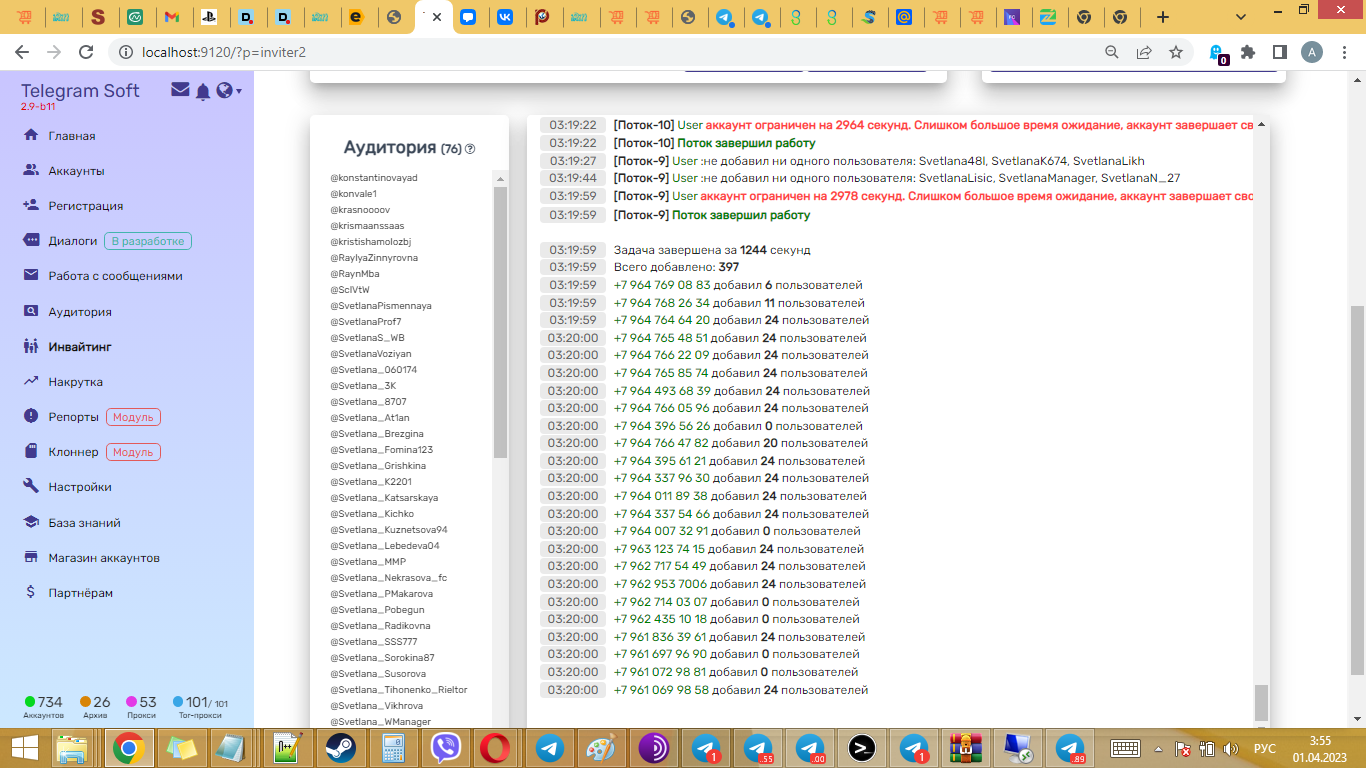Open Репорты megaphone icon
The image size is (1366, 768).
click(x=31, y=417)
